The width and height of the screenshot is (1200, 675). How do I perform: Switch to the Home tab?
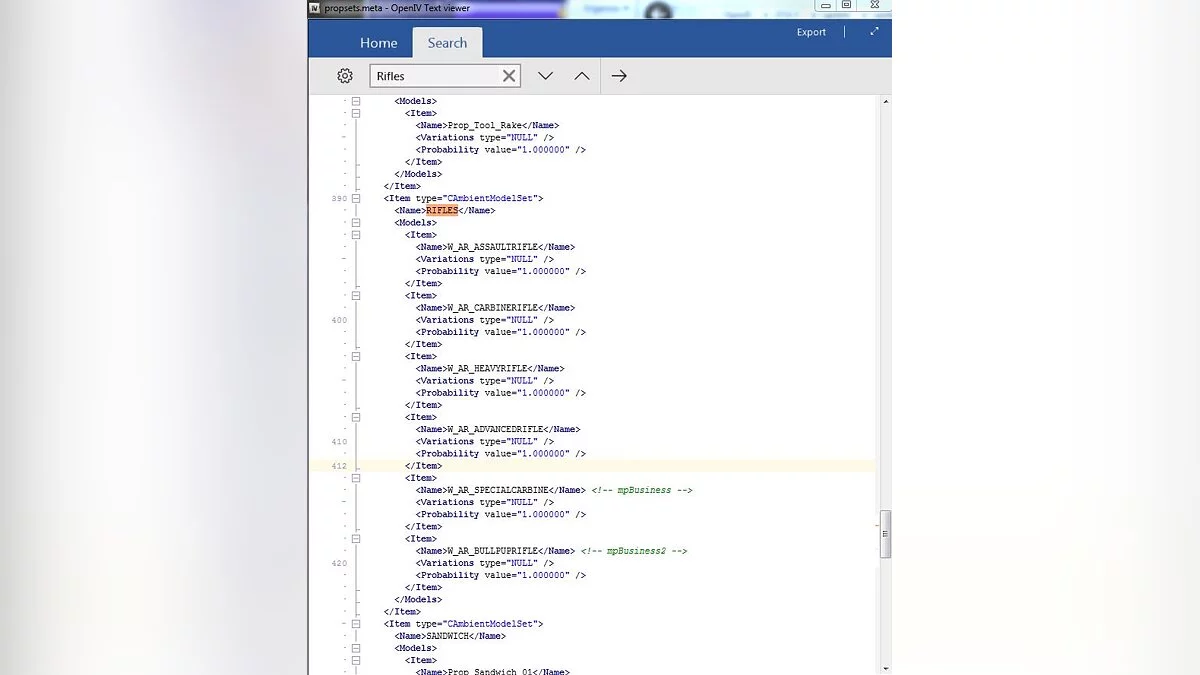click(x=379, y=43)
